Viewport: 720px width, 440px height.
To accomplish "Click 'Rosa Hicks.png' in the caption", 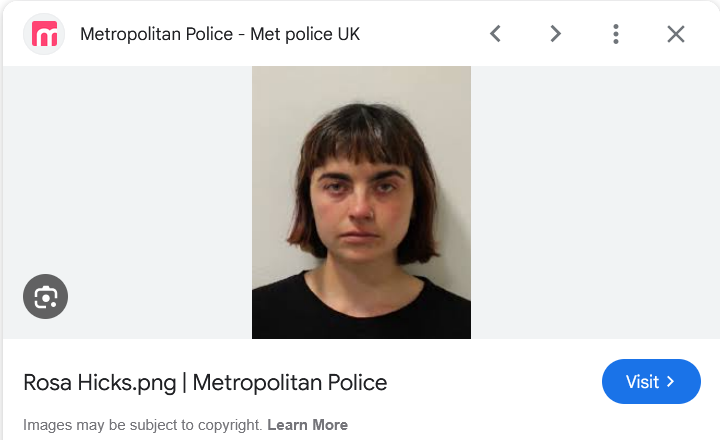I will point(100,382).
